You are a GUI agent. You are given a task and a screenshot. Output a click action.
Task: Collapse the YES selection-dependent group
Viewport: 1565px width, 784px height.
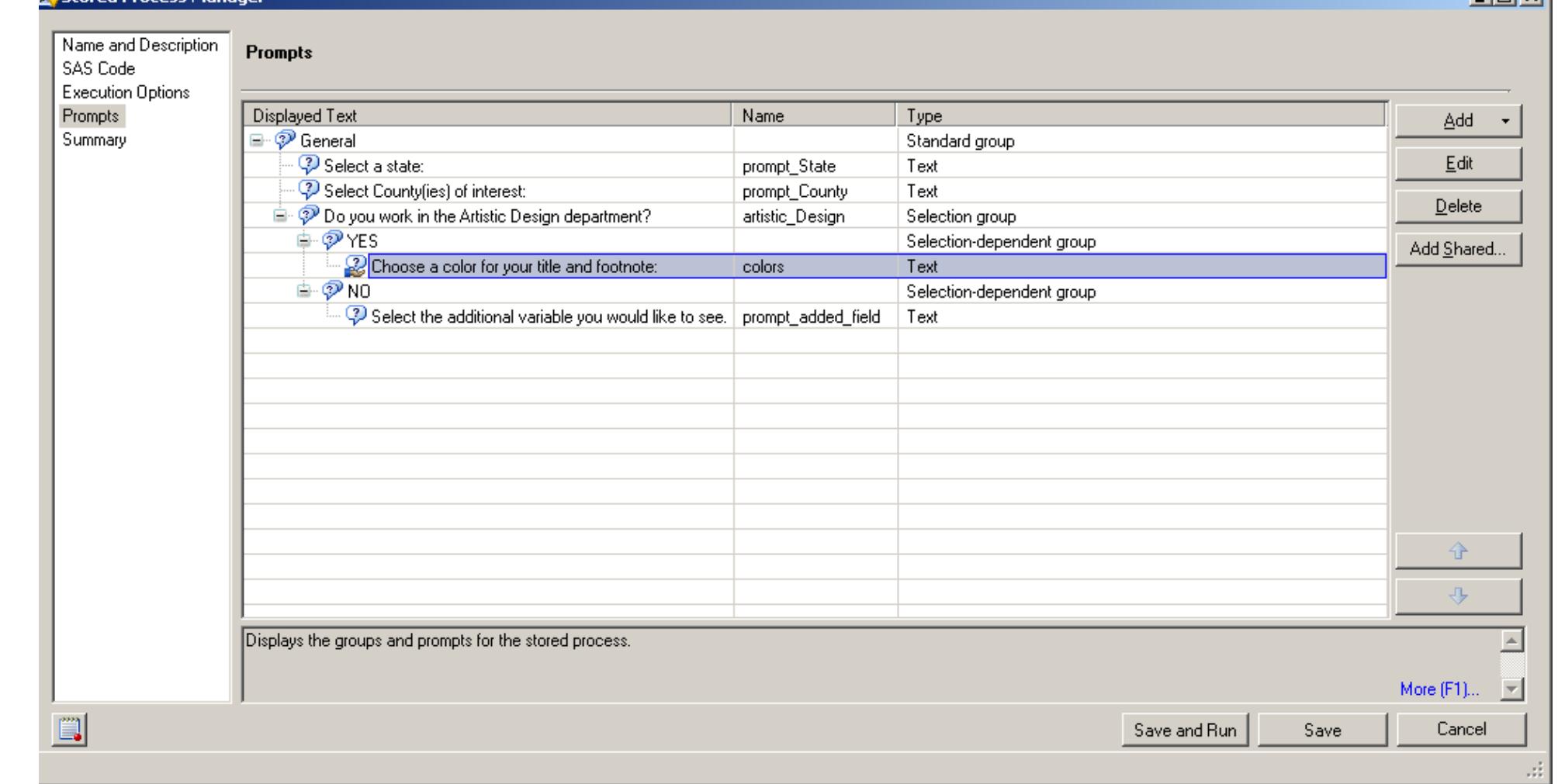303,241
